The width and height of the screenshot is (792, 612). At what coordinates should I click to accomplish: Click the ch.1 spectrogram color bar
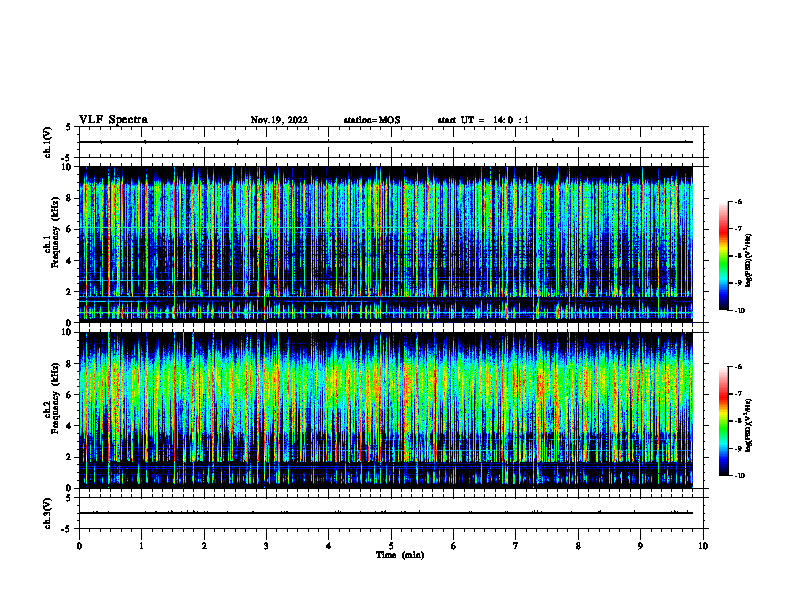click(x=723, y=256)
